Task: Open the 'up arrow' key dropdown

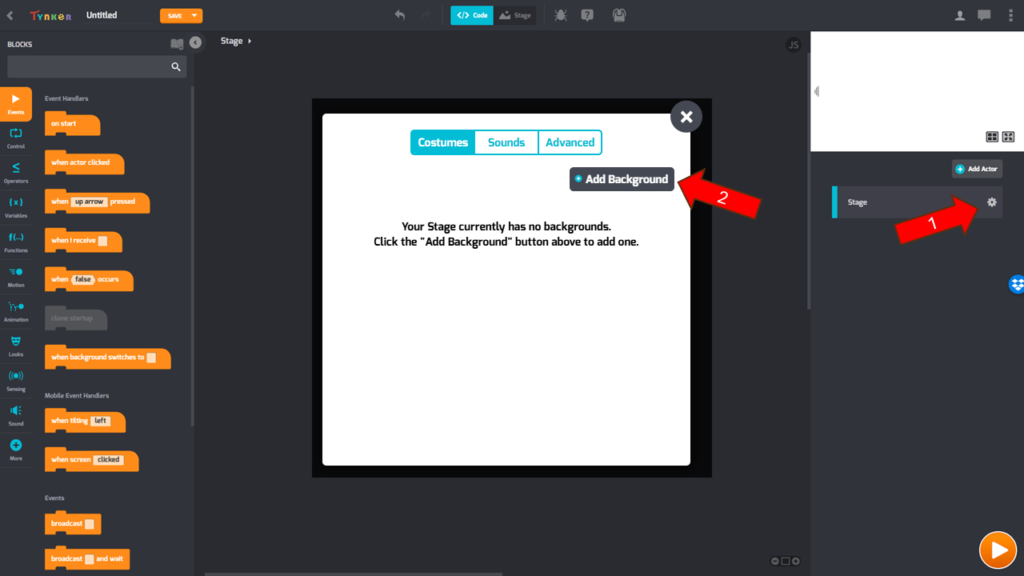Action: pyautogui.click(x=89, y=202)
